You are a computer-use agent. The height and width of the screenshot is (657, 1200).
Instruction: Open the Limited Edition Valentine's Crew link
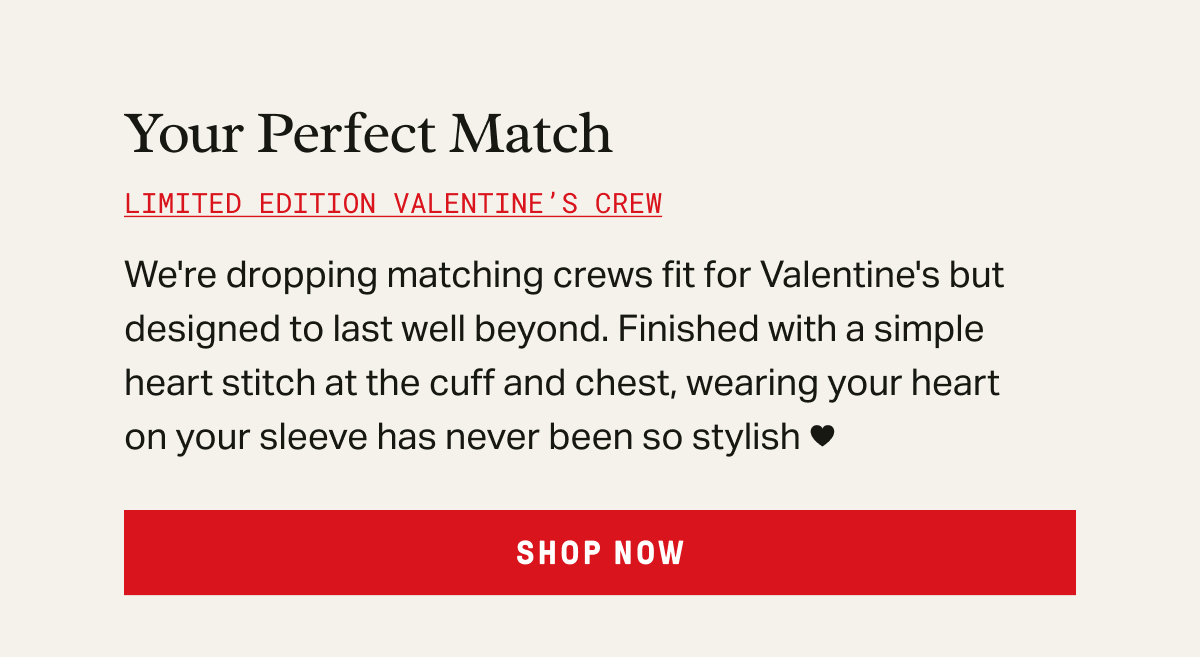click(x=393, y=203)
